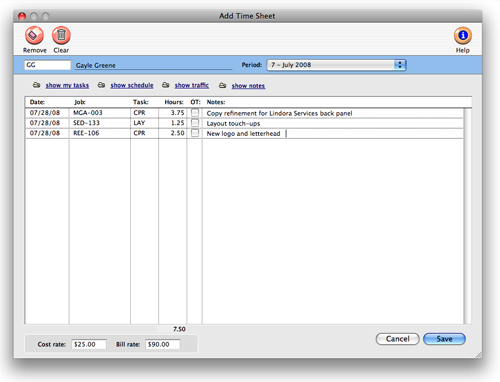Viewport: 500px width, 382px height.
Task: Click the Cancel button
Action: click(397, 339)
